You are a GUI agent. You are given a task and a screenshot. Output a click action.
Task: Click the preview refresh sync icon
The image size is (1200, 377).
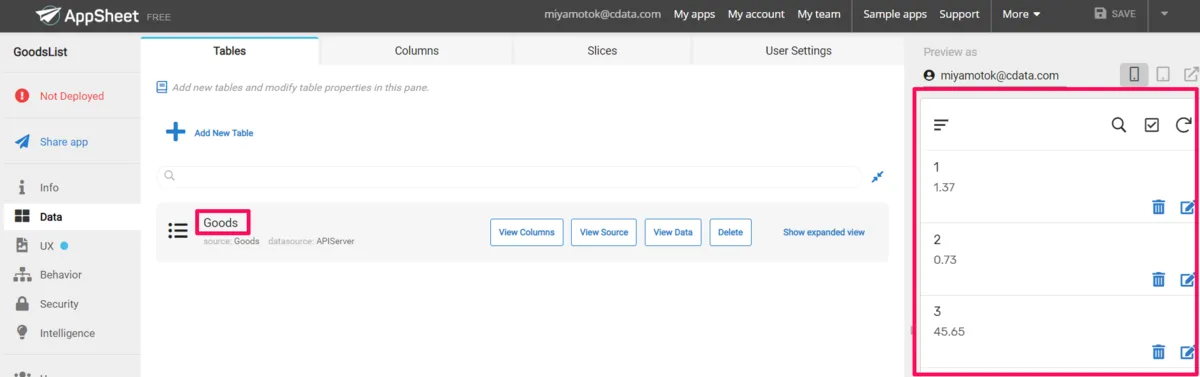coord(1183,125)
